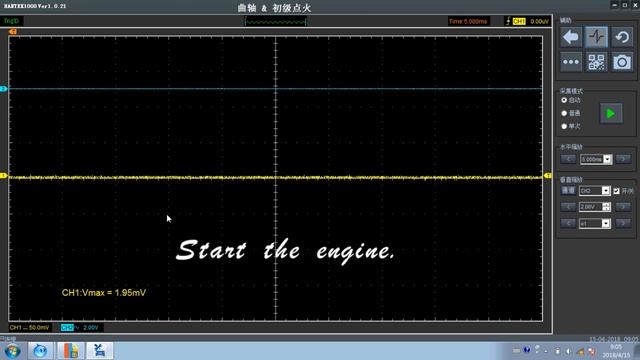Open the Windows Start menu
Screen dimensions: 640x360
click(12, 351)
